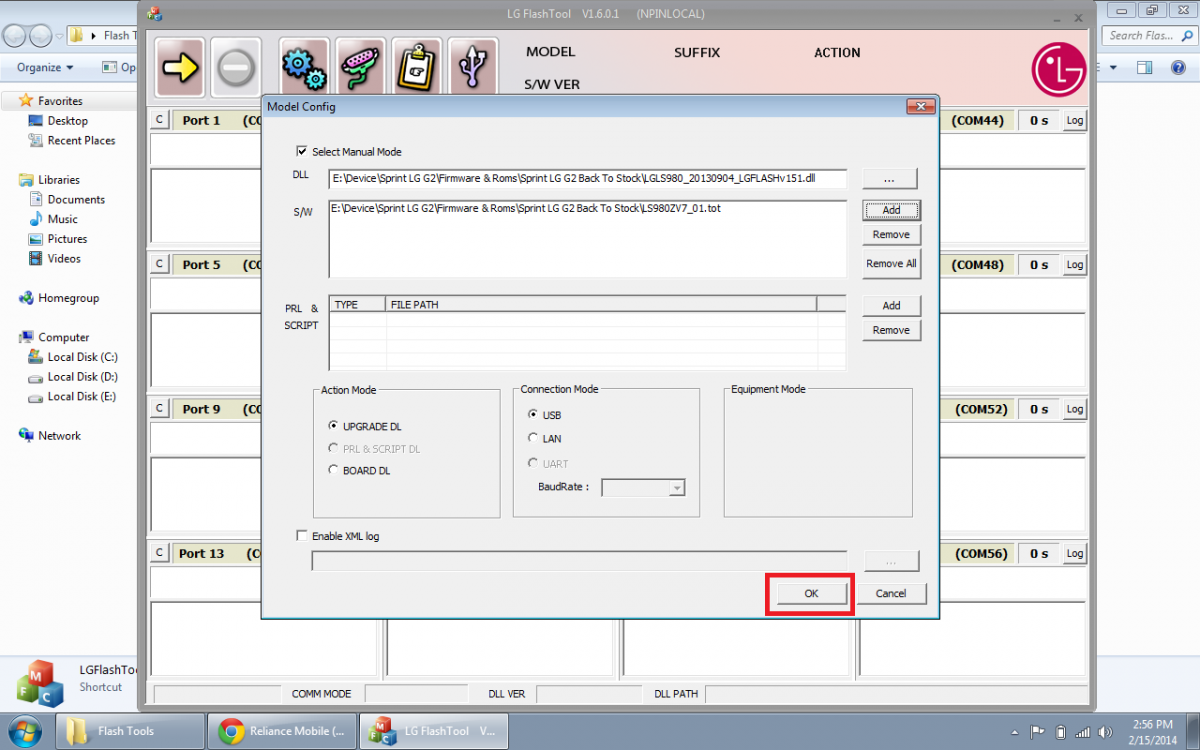This screenshot has width=1200, height=750.
Task: Click the clipboard log icon in toolbar
Action: (x=416, y=68)
